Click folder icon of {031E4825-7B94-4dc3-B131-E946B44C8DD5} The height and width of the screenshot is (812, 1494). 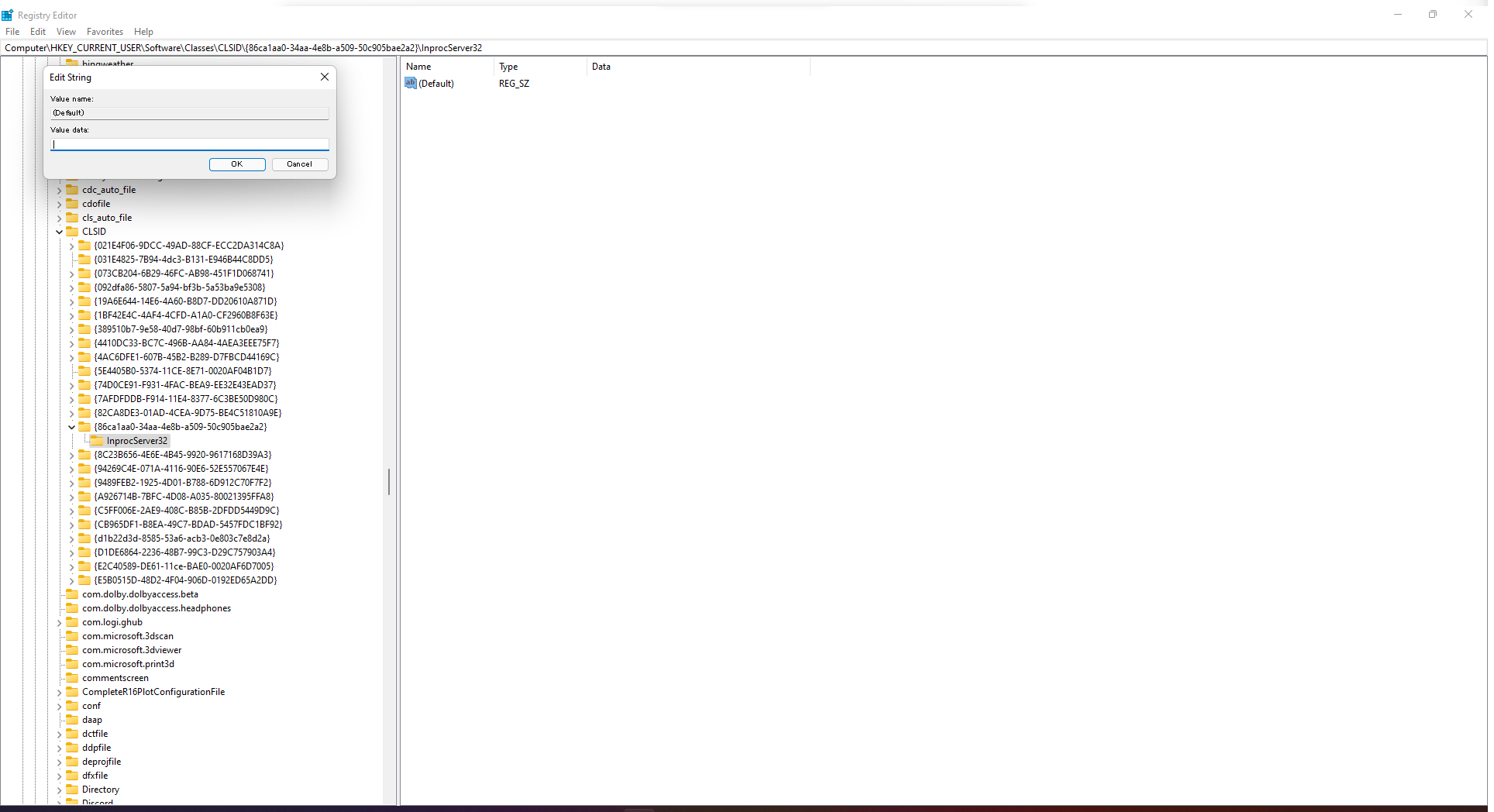click(84, 259)
